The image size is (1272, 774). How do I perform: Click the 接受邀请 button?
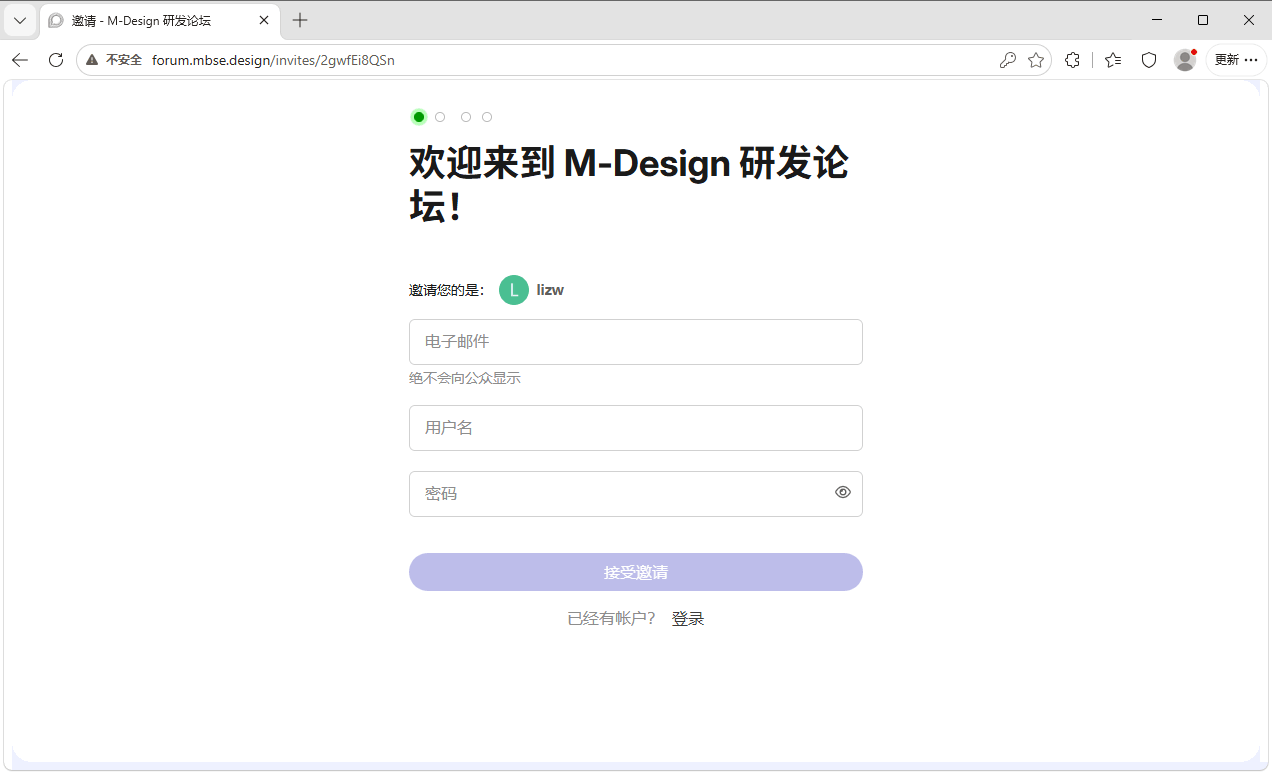[636, 572]
